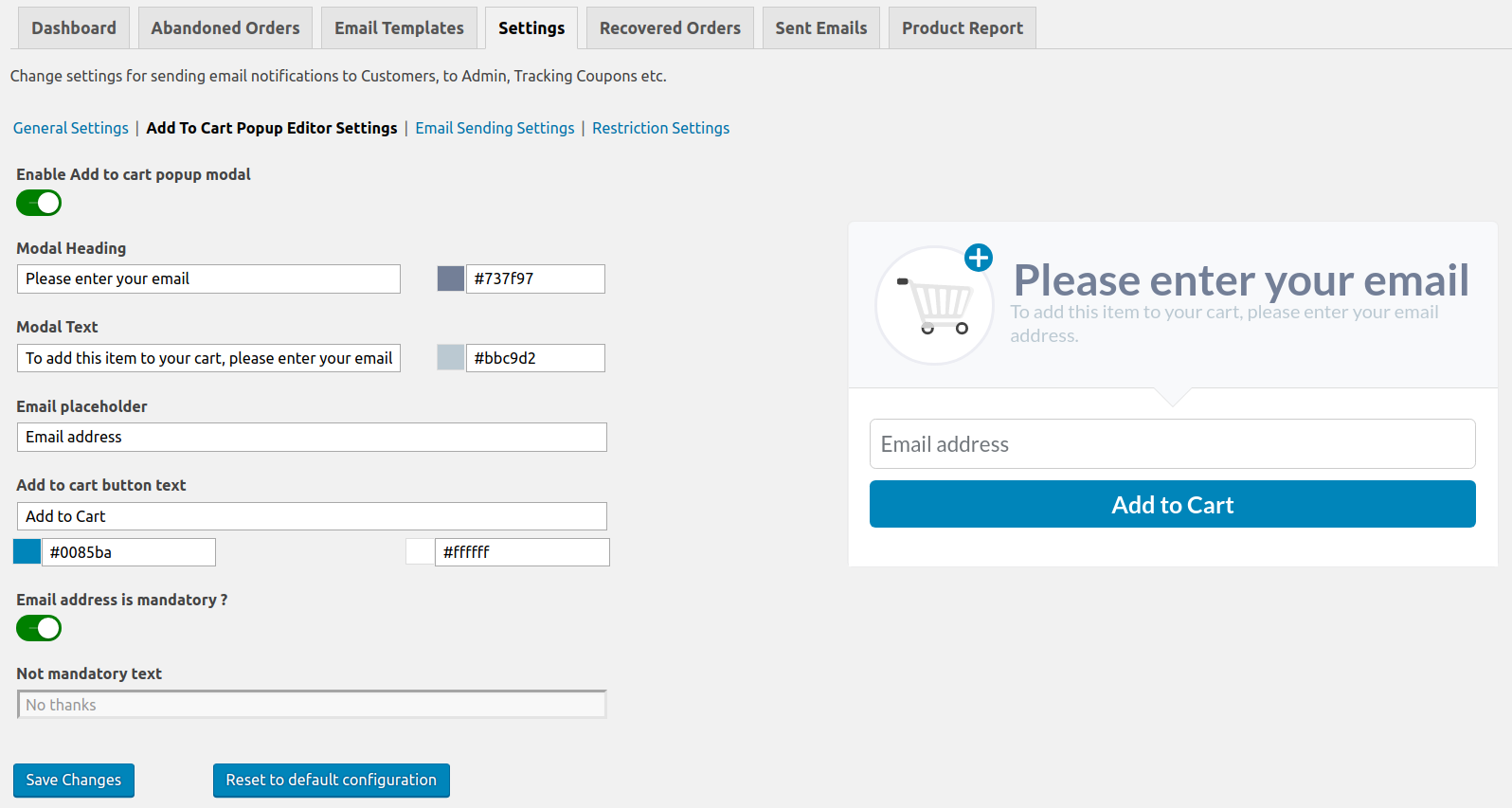This screenshot has width=1512, height=808.
Task: Click the preview heading Please enter your email
Action: [x=1241, y=280]
